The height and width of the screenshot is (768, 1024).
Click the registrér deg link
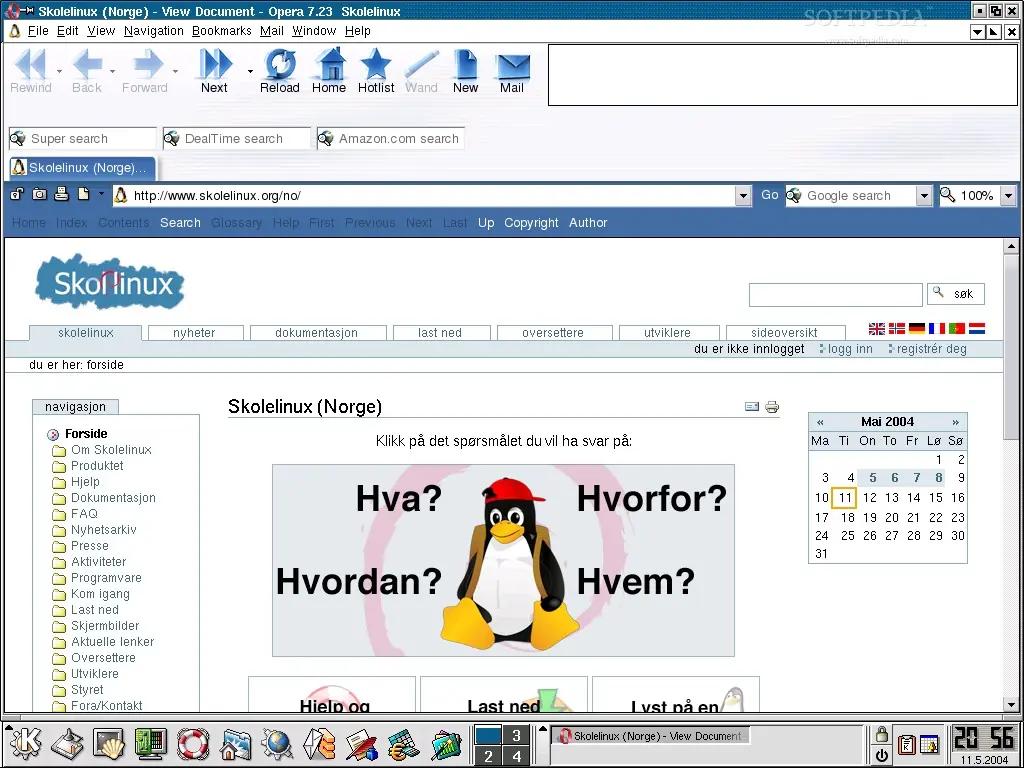(931, 349)
